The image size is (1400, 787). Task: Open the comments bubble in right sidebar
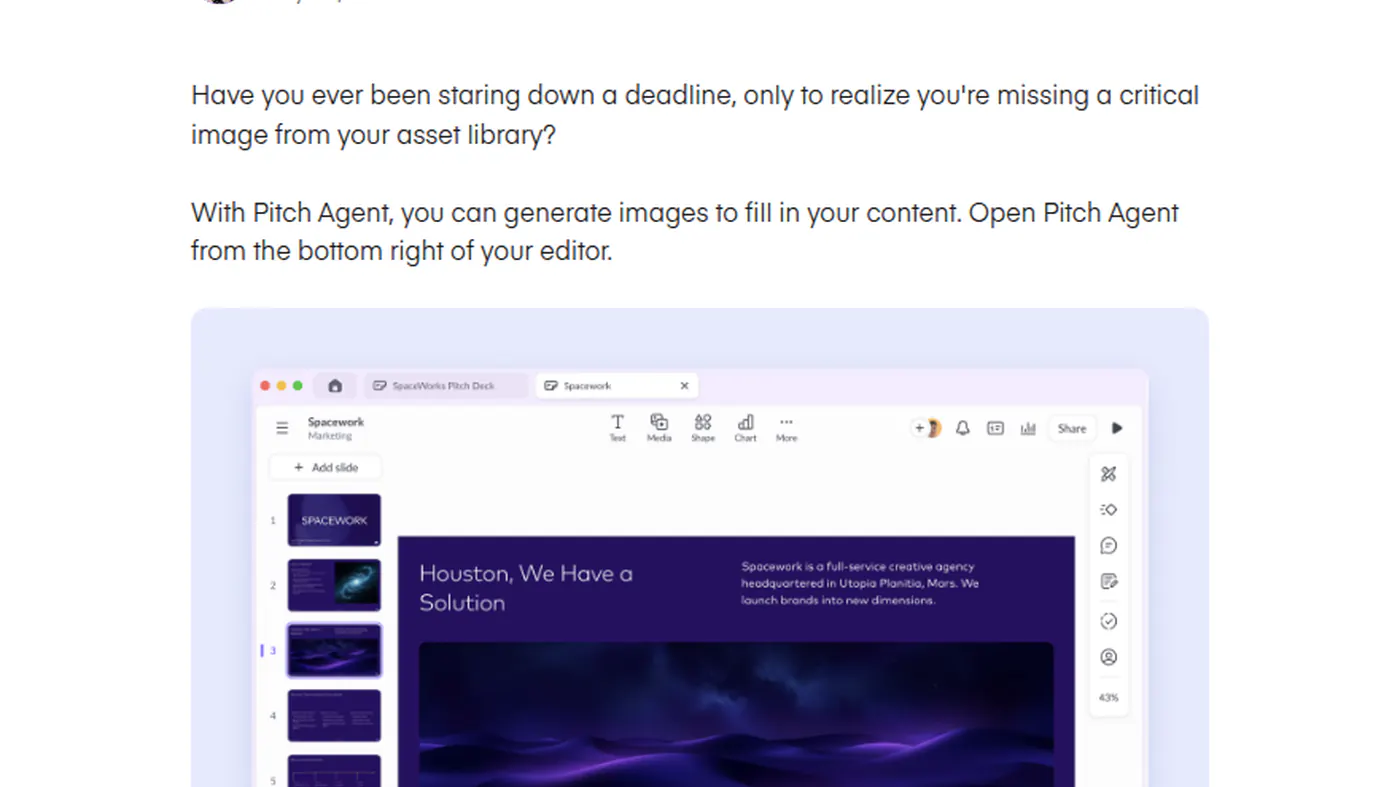coord(1108,546)
